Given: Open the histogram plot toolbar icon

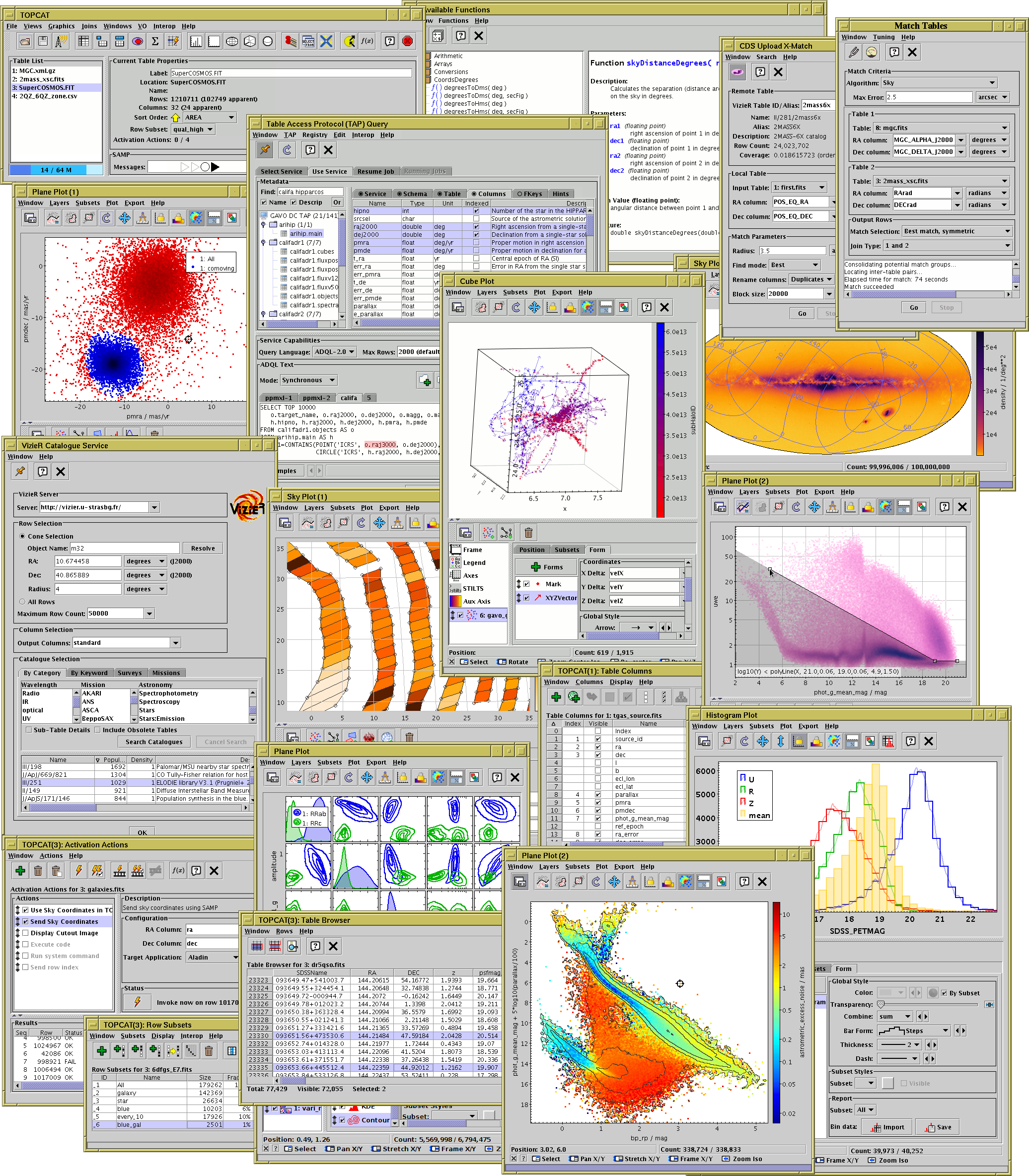Looking at the screenshot, I should (196, 41).
